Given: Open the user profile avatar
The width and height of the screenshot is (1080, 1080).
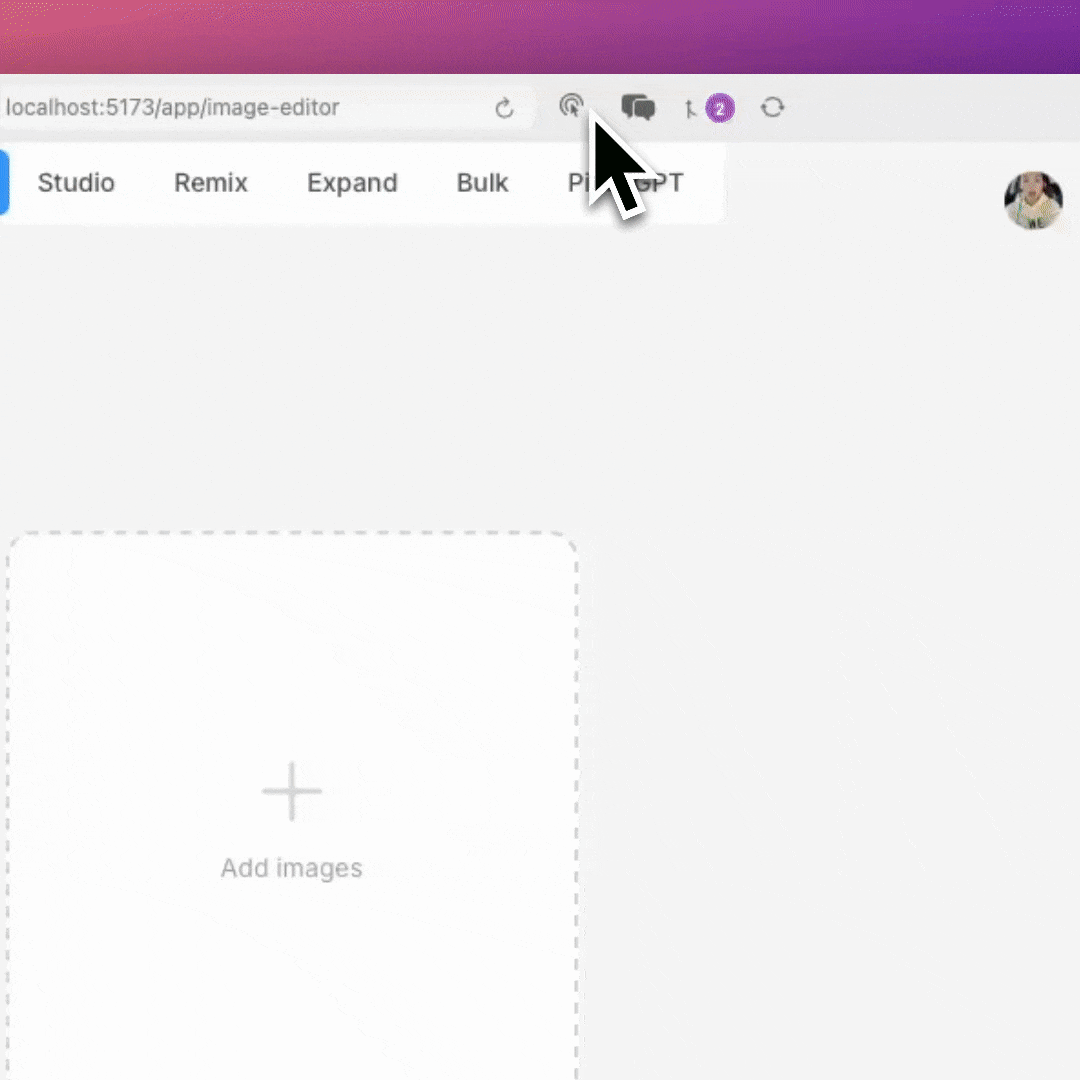Looking at the screenshot, I should 1033,200.
